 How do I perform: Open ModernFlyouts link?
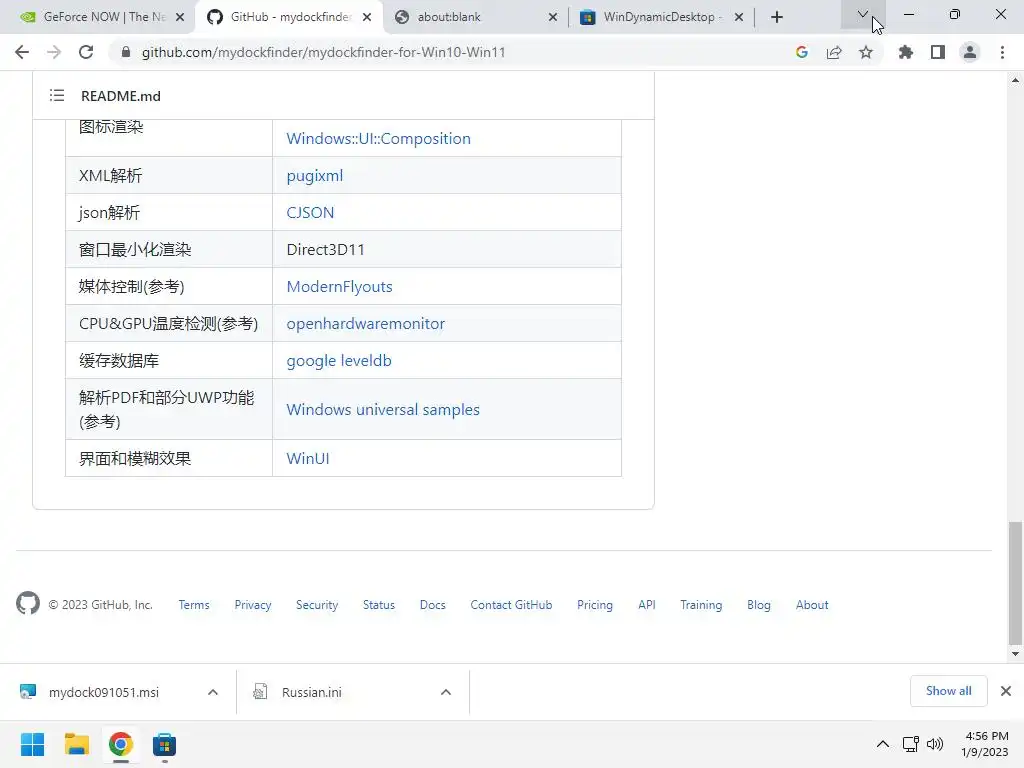click(340, 287)
